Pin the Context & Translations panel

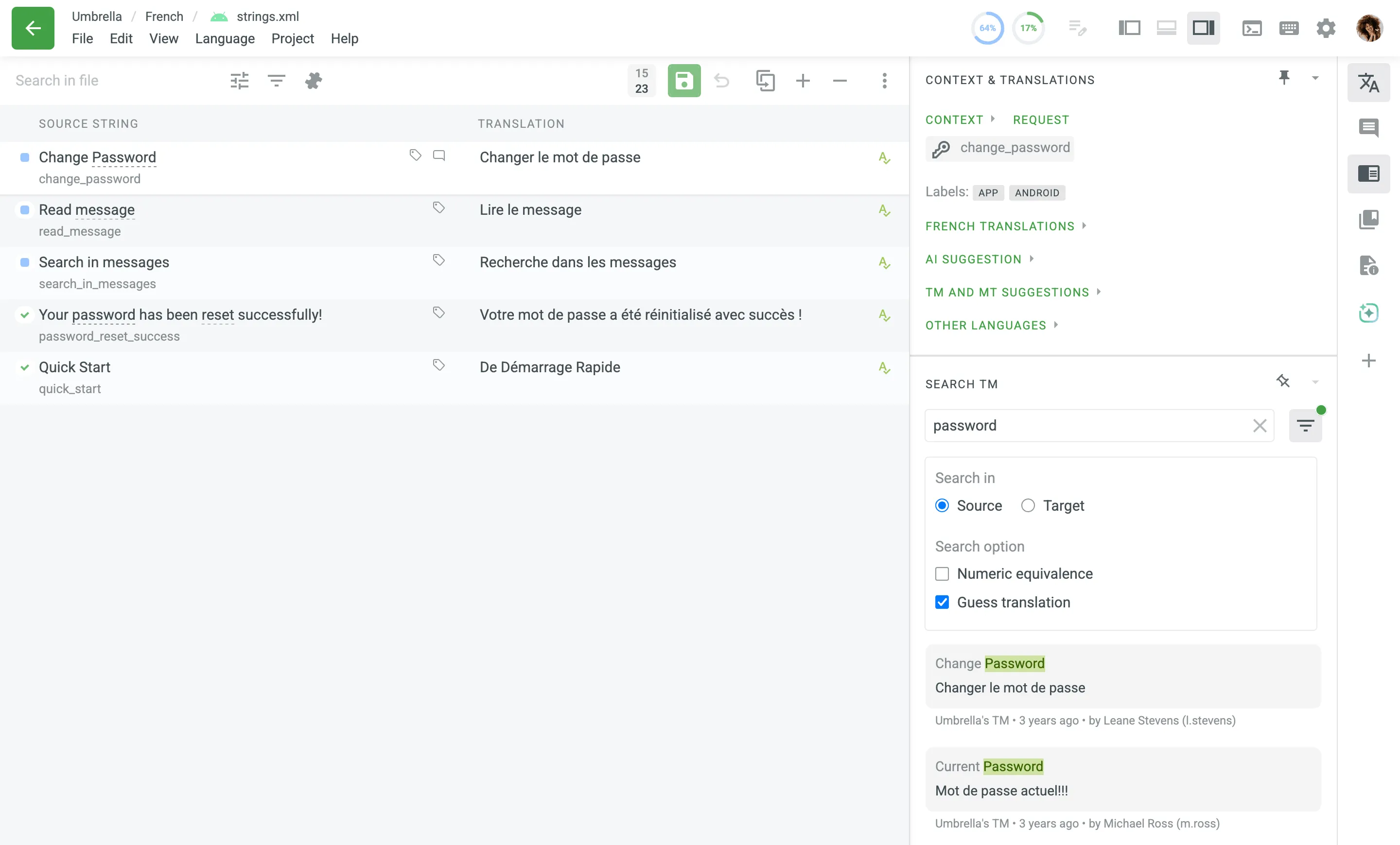point(1283,78)
